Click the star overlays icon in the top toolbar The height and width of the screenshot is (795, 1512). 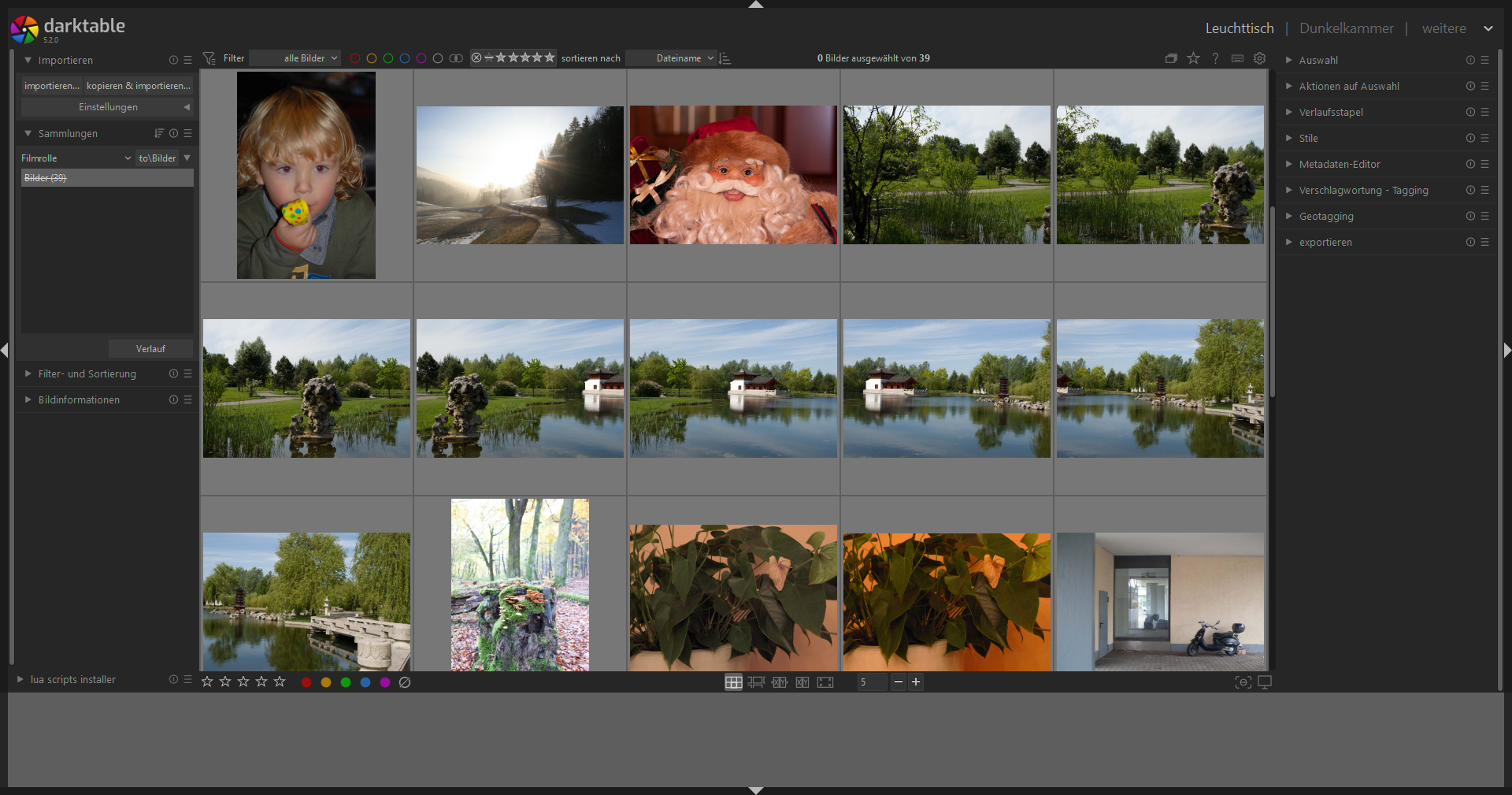1194,58
